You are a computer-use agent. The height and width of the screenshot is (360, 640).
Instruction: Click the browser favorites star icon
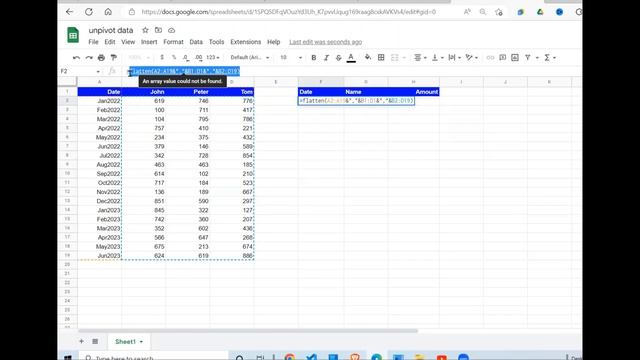tap(498, 12)
